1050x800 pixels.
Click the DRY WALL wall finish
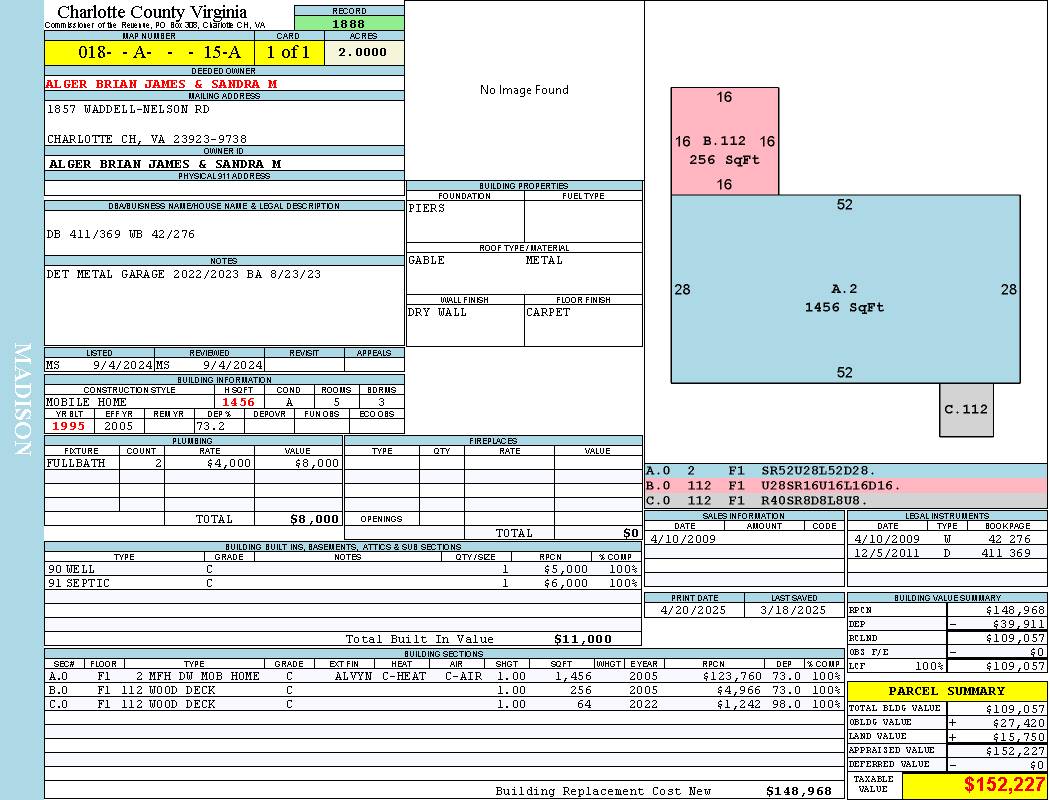coord(437,313)
